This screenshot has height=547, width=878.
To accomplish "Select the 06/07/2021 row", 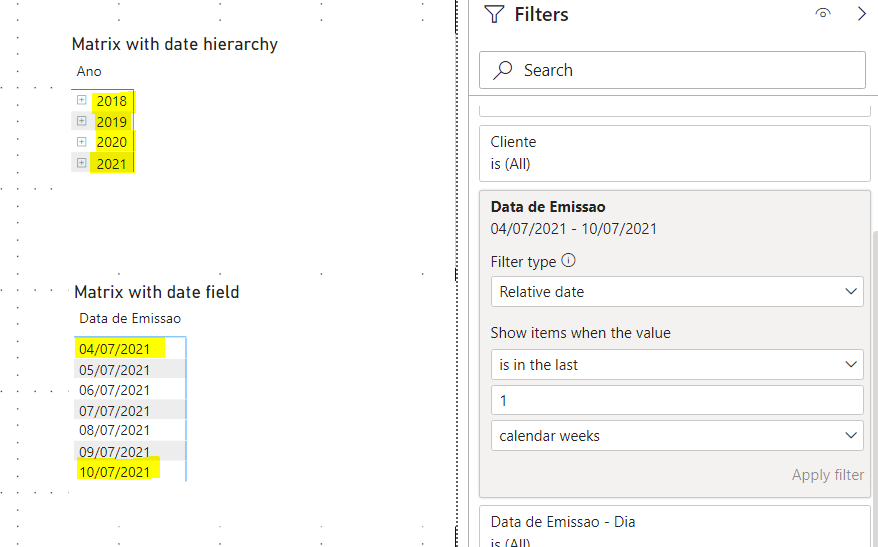I will coord(130,390).
